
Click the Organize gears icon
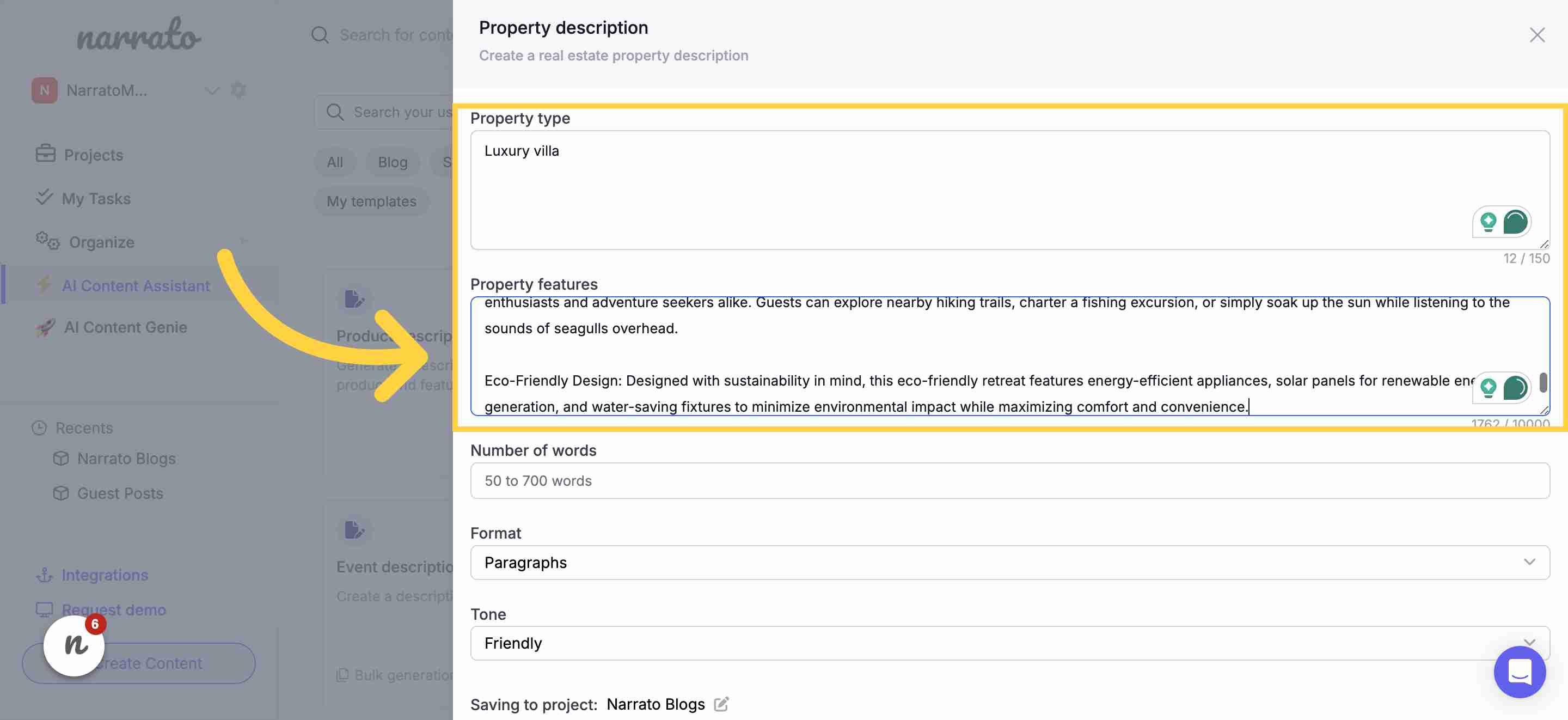47,241
